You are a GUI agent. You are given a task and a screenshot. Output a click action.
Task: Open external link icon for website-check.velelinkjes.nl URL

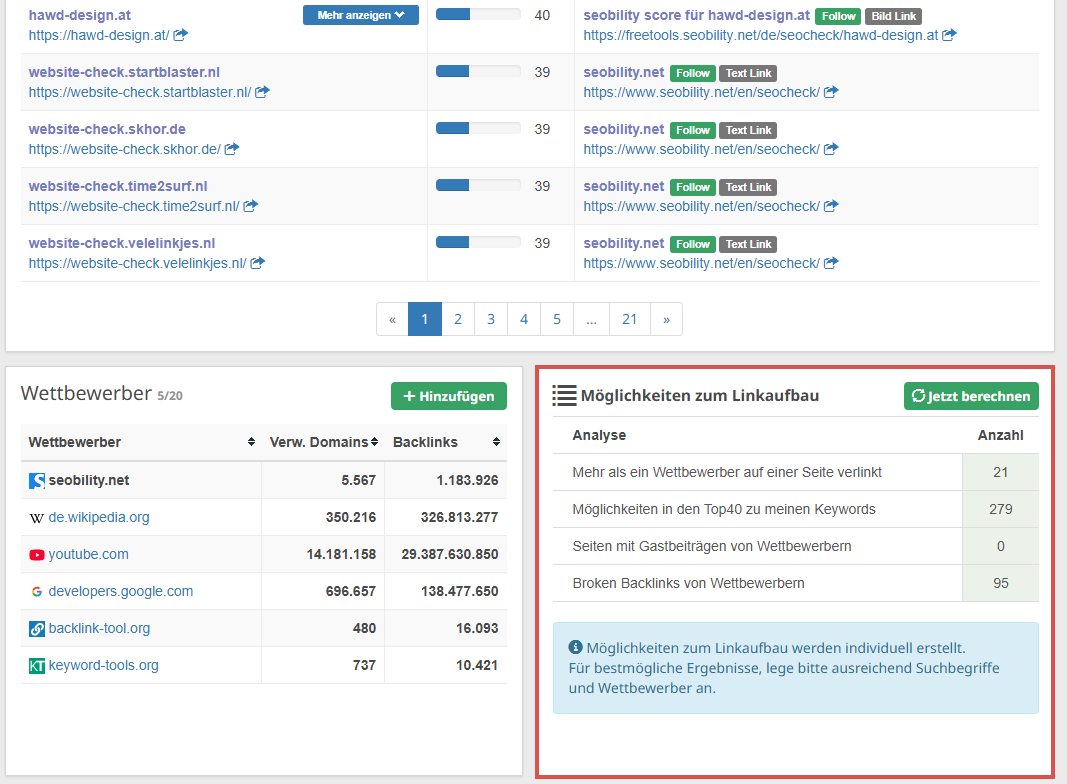[x=257, y=263]
